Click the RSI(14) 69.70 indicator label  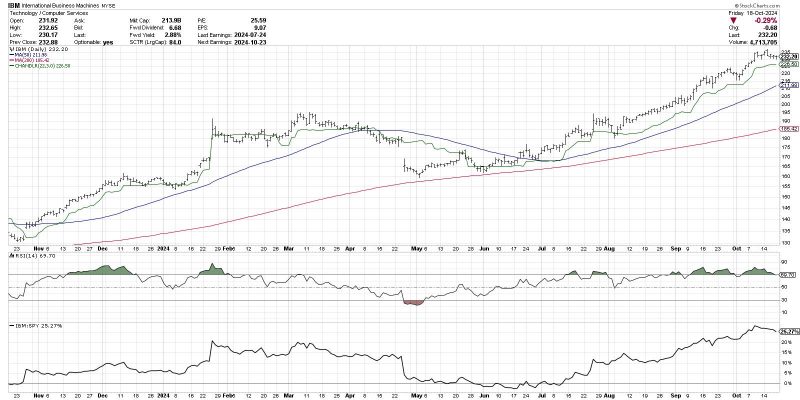click(26, 260)
